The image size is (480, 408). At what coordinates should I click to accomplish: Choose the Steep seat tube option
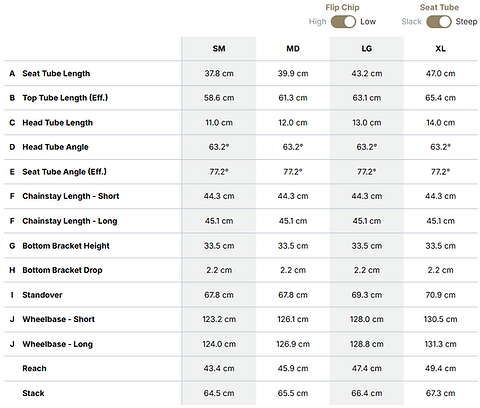click(x=466, y=22)
